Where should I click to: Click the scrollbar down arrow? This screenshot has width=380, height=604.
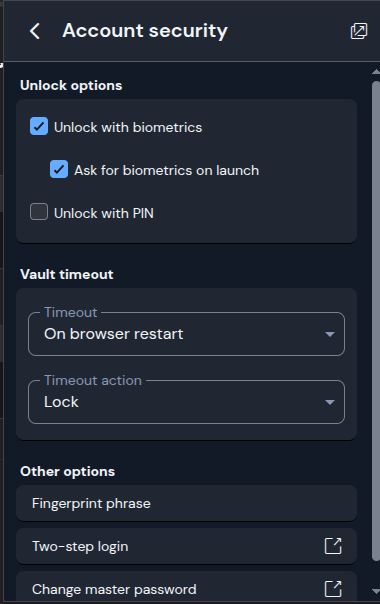pyautogui.click(x=376, y=591)
